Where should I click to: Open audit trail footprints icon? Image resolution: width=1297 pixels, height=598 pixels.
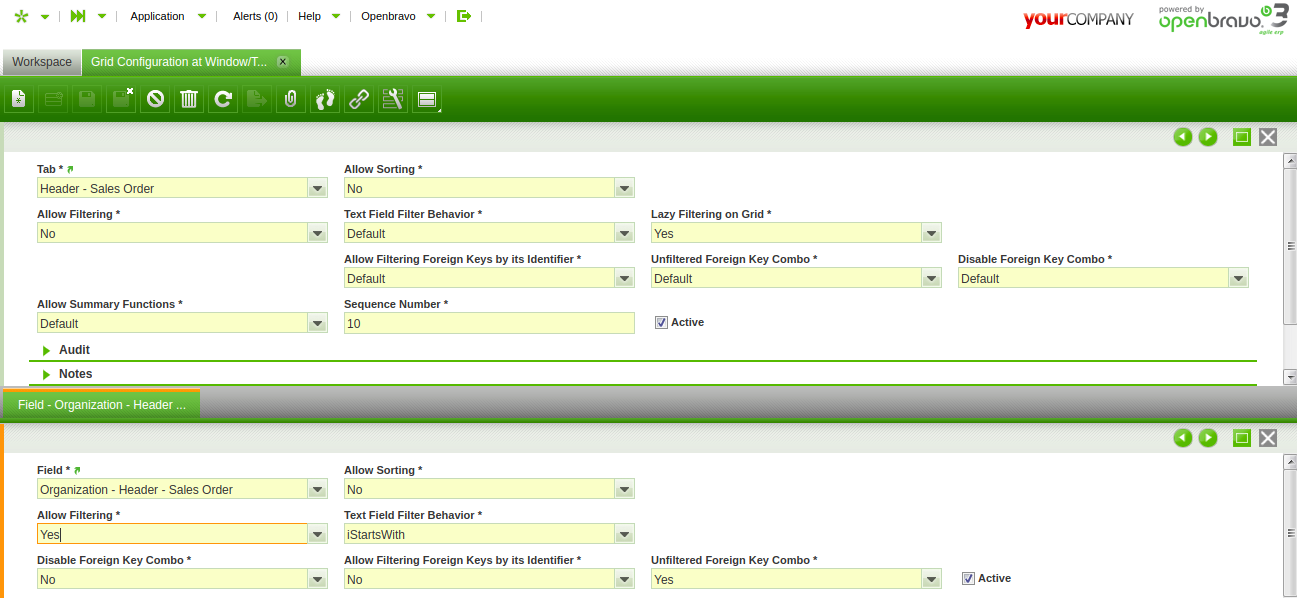325,99
